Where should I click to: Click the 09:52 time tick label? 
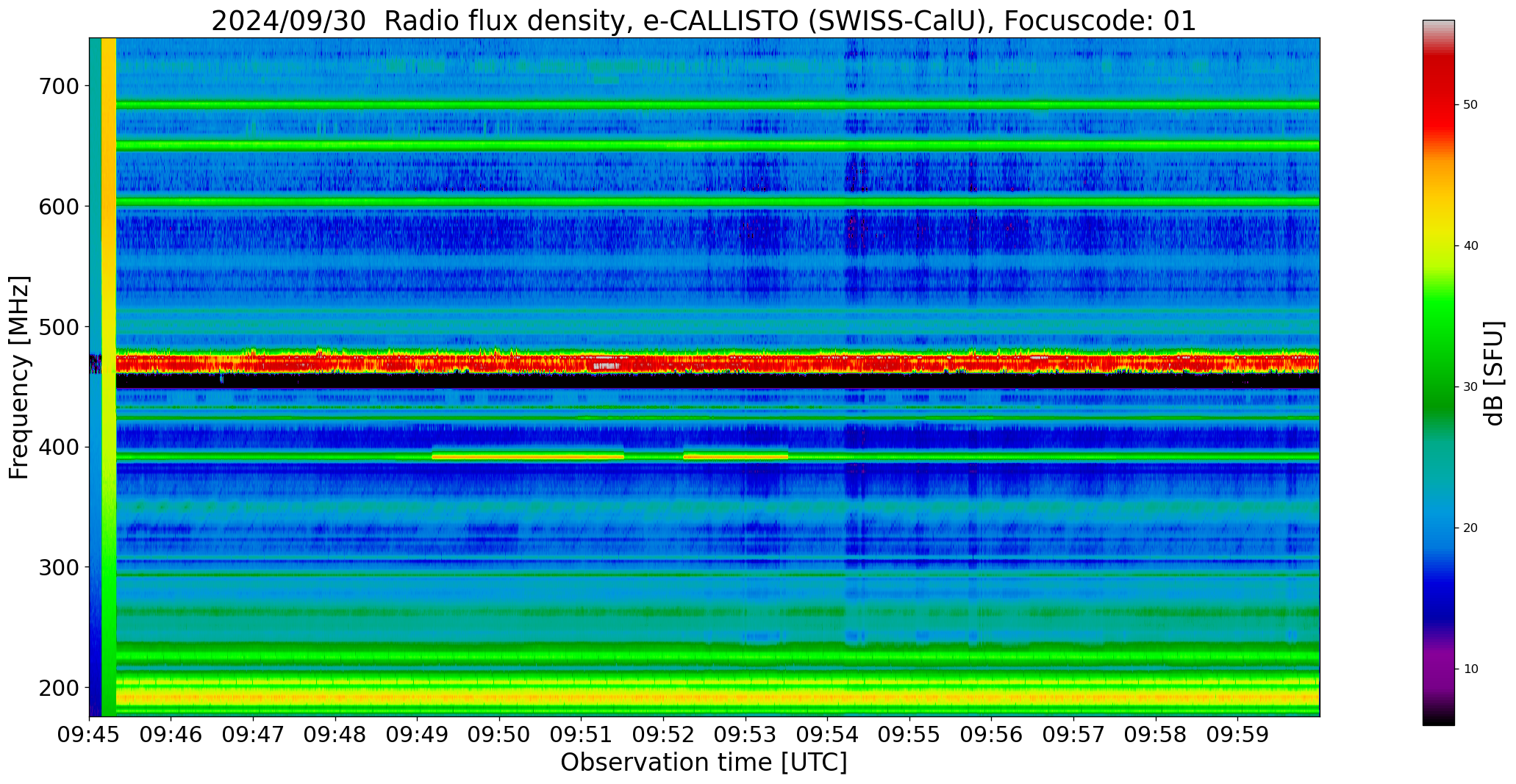[x=664, y=735]
